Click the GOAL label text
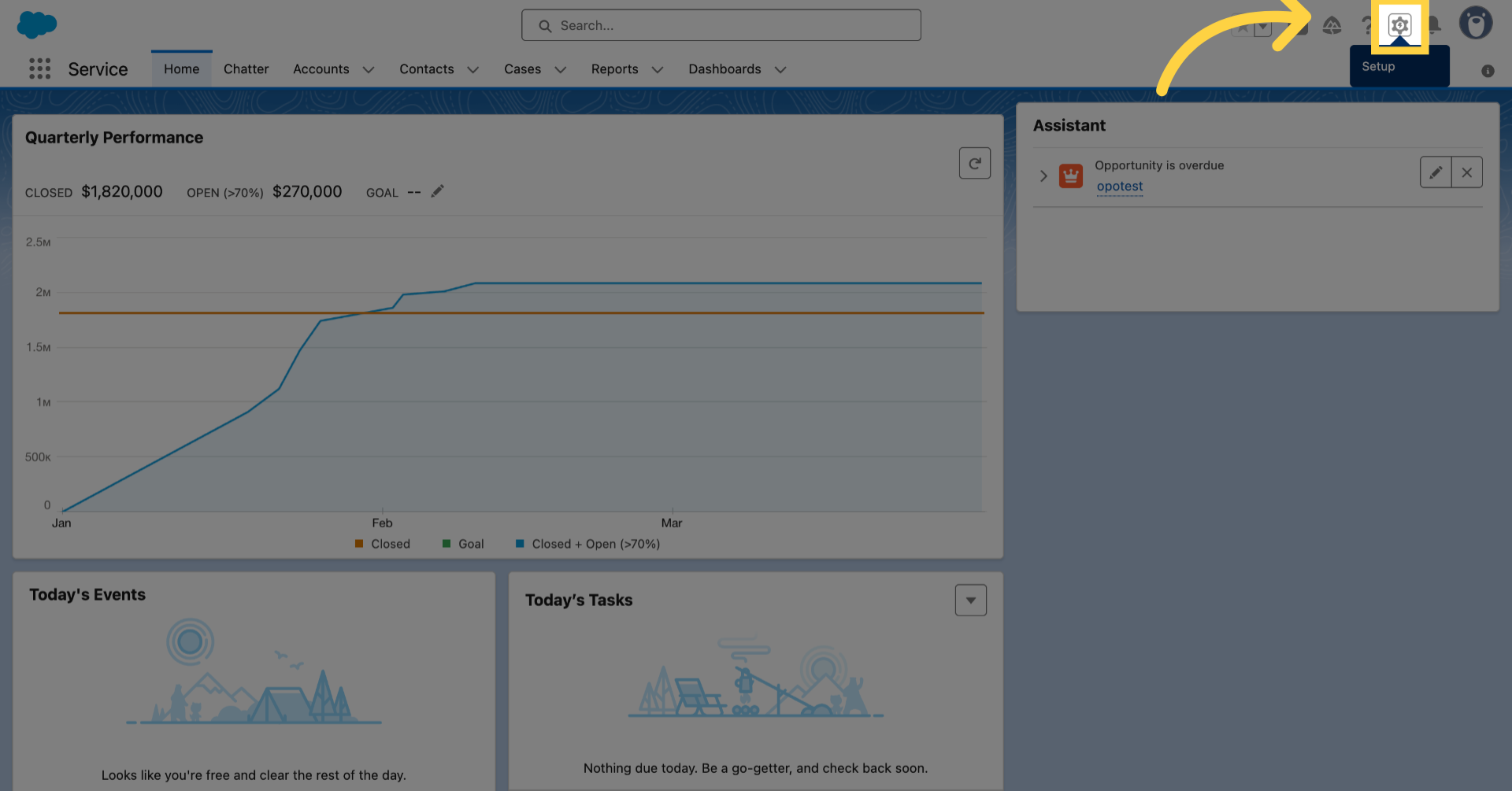 pos(382,193)
